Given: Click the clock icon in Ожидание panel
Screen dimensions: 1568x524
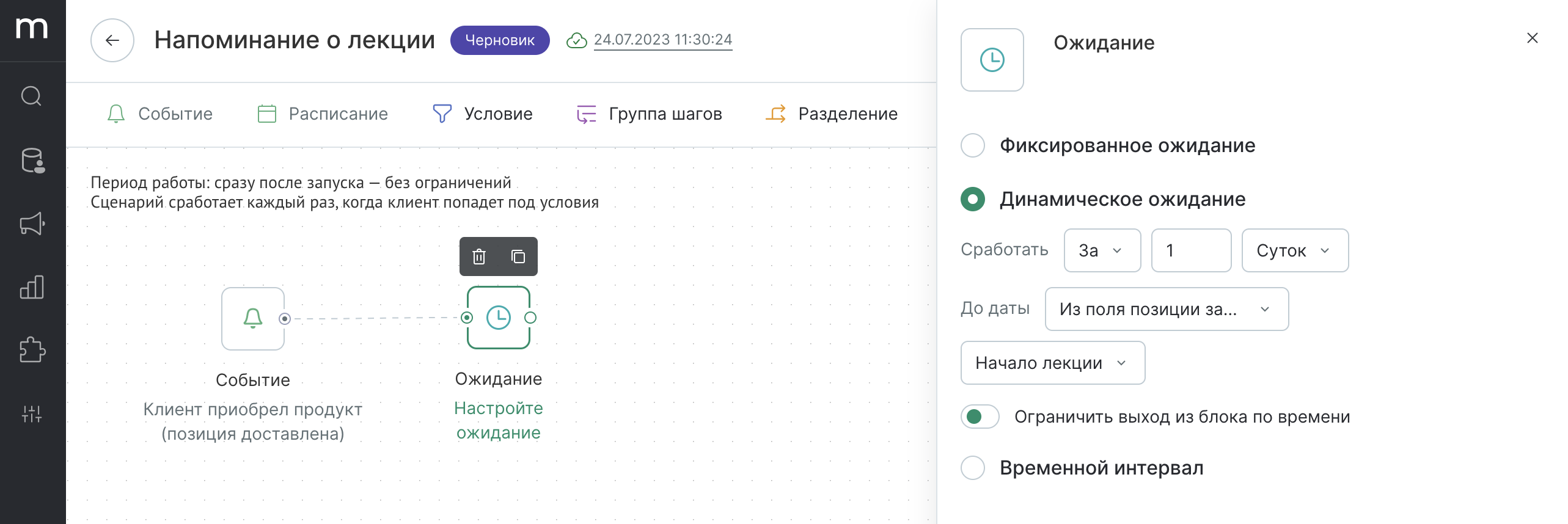Looking at the screenshot, I should (x=992, y=60).
